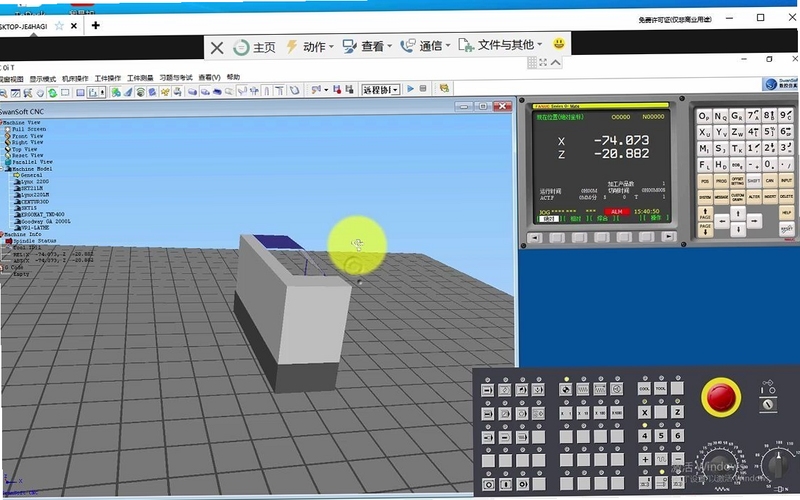Screen dimensions: 800x500
Task: Click the PAGE down key
Action: [x=705, y=229]
